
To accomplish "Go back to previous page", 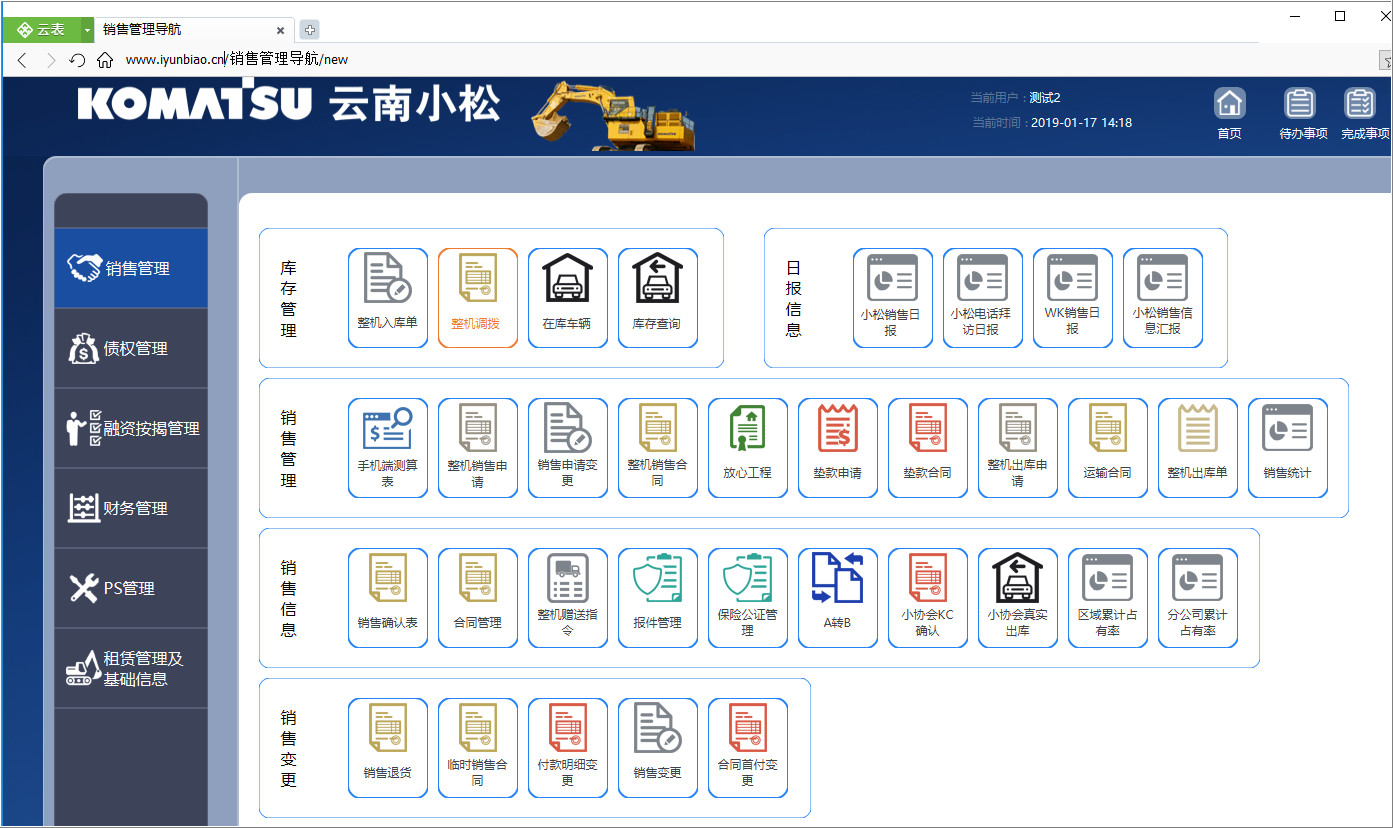I will point(22,60).
